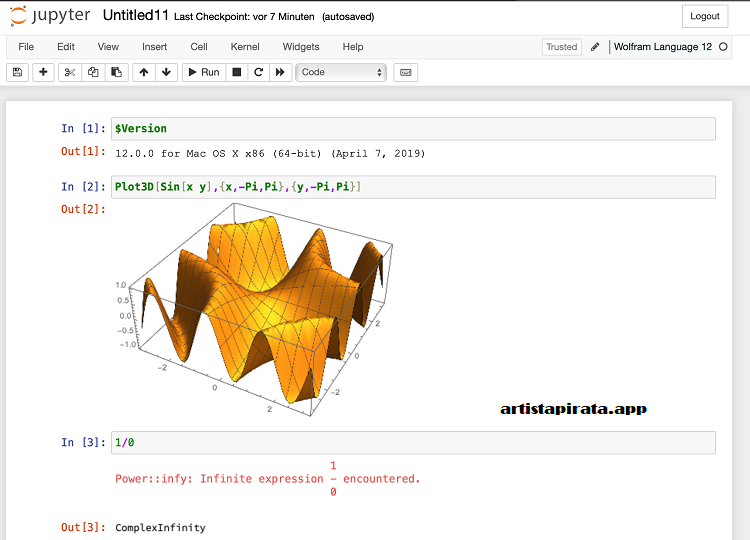Move selected cell up
Image resolution: width=750 pixels, height=540 pixels.
(144, 72)
